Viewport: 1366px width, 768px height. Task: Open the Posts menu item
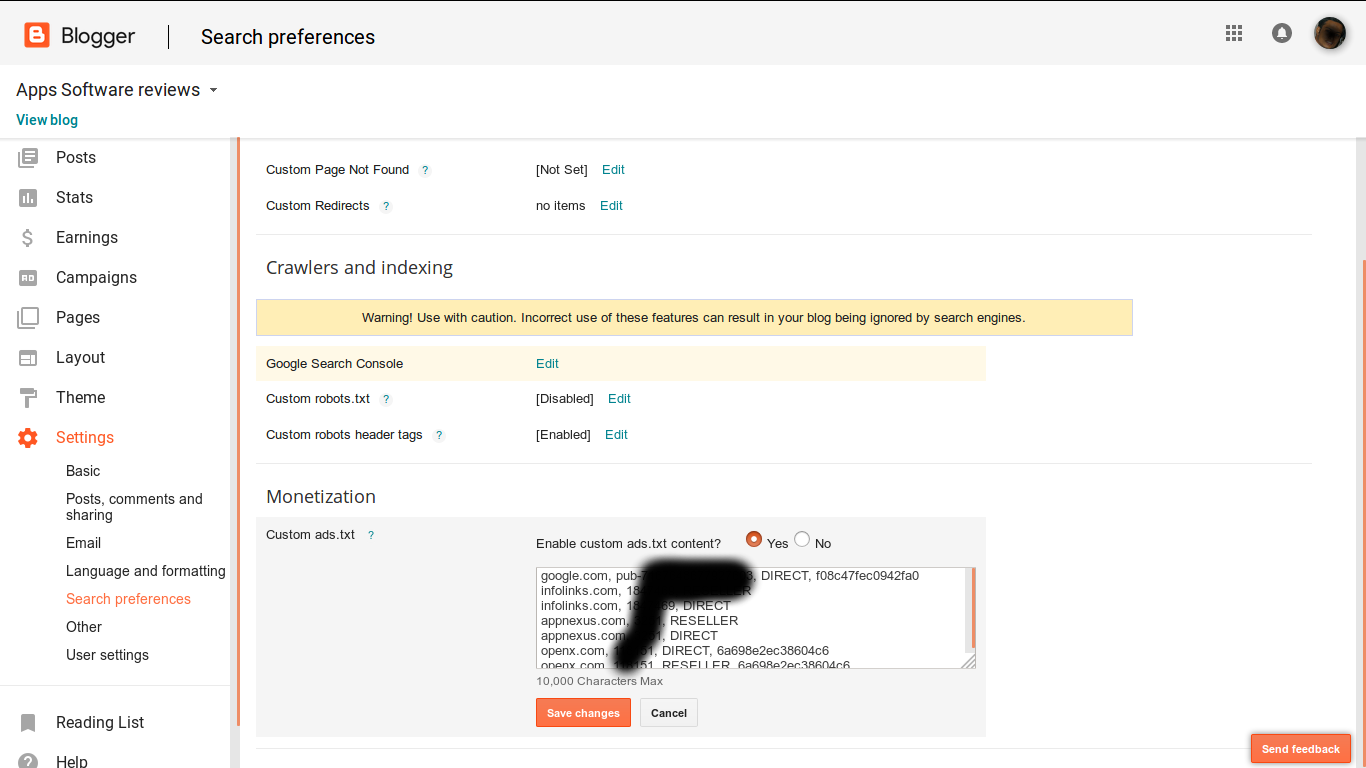76,157
